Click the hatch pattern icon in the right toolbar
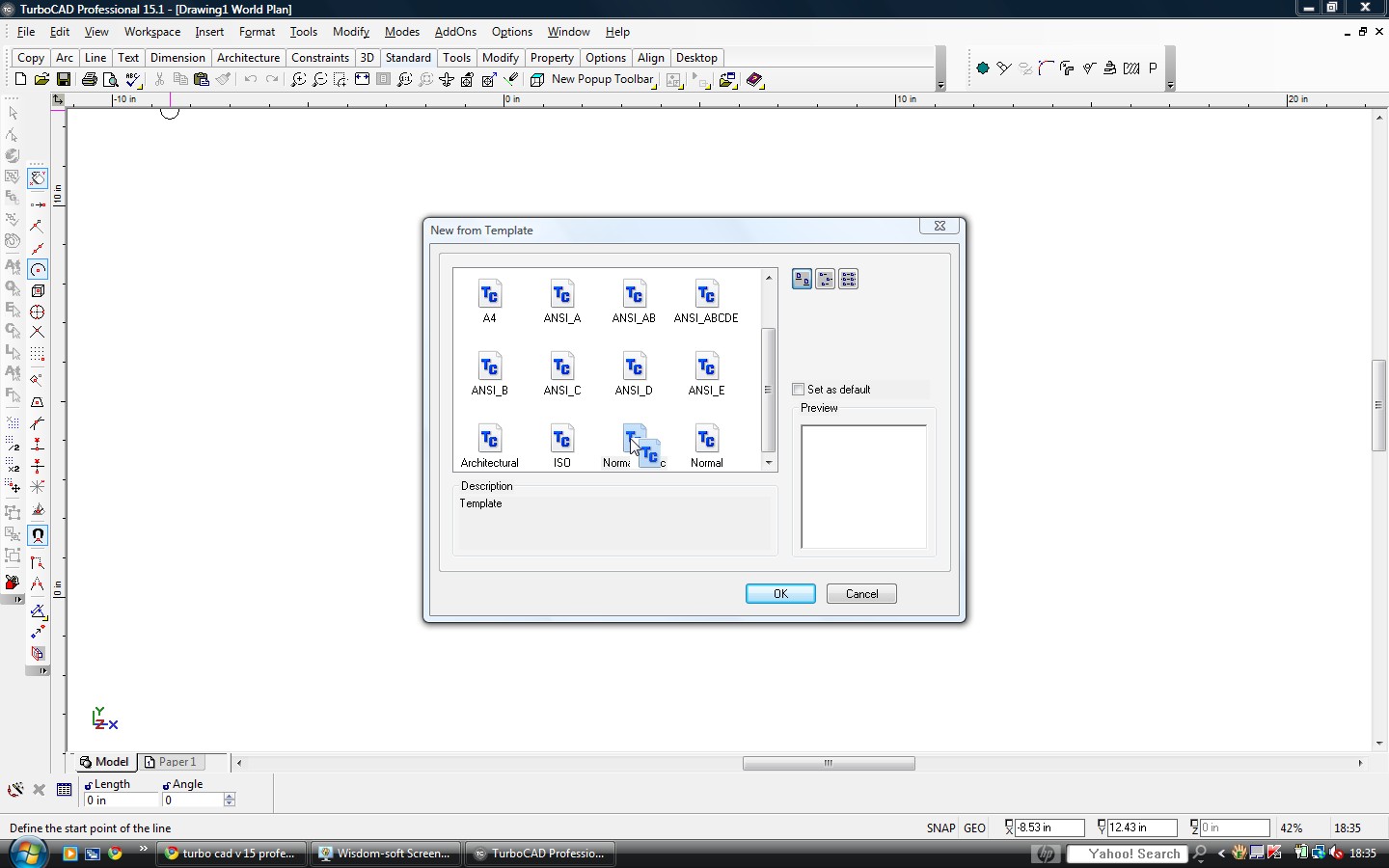 pyautogui.click(x=1131, y=68)
